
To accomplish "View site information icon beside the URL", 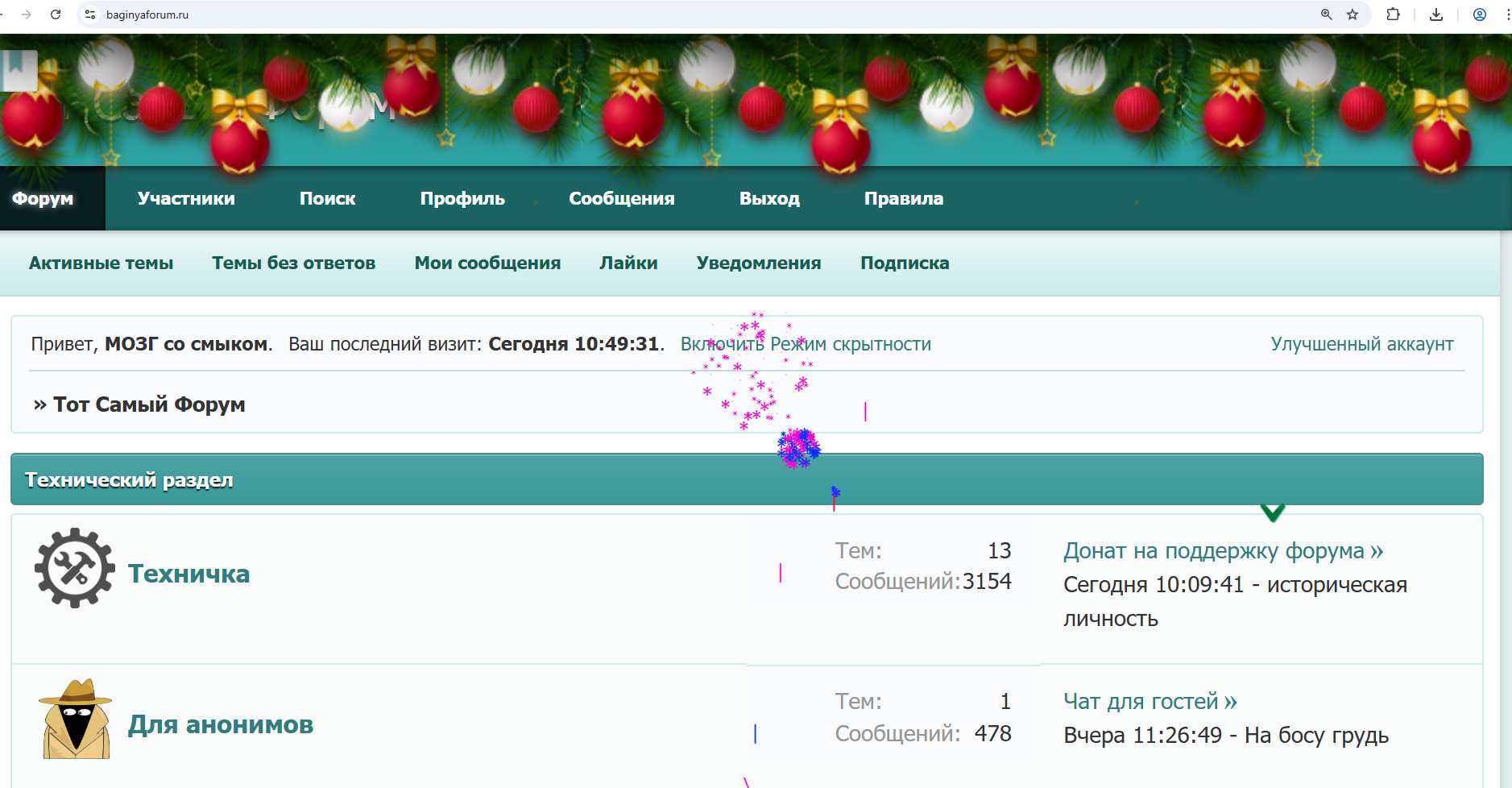I will pos(90,15).
